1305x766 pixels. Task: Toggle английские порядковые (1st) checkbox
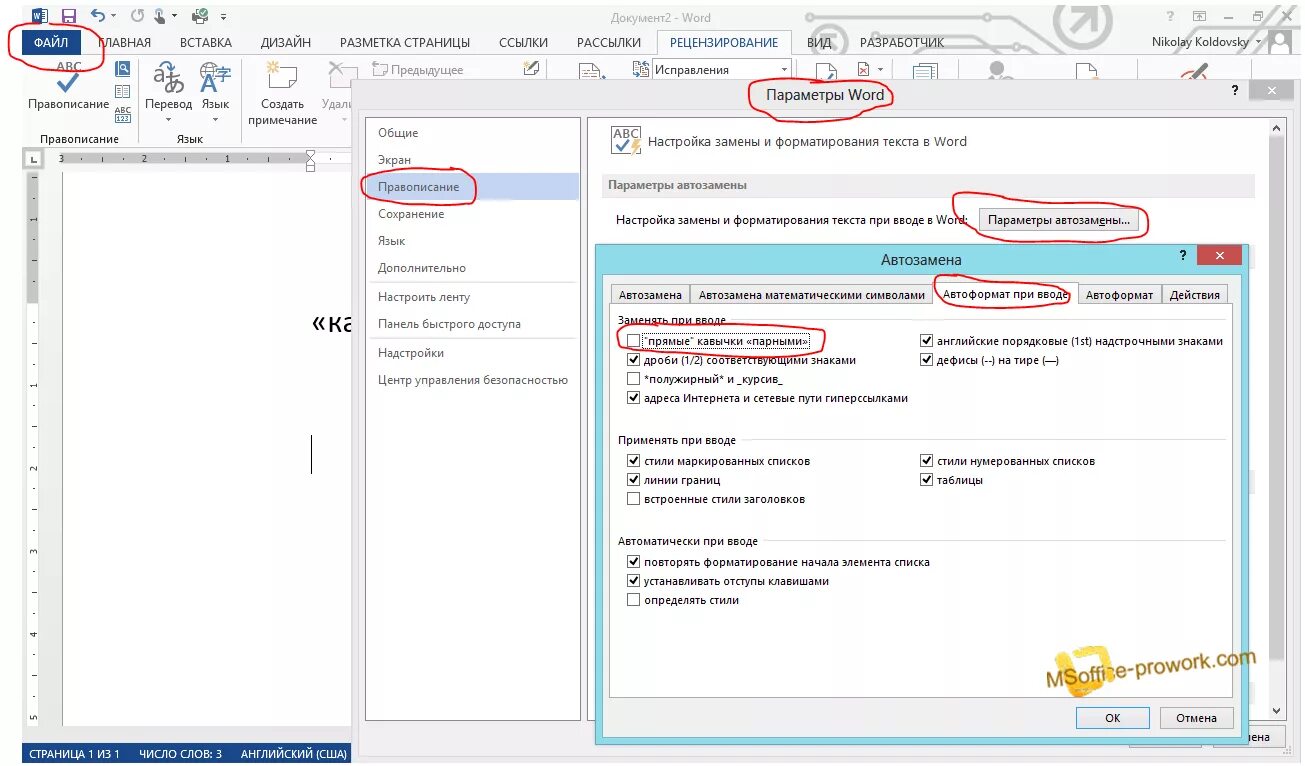(x=927, y=341)
